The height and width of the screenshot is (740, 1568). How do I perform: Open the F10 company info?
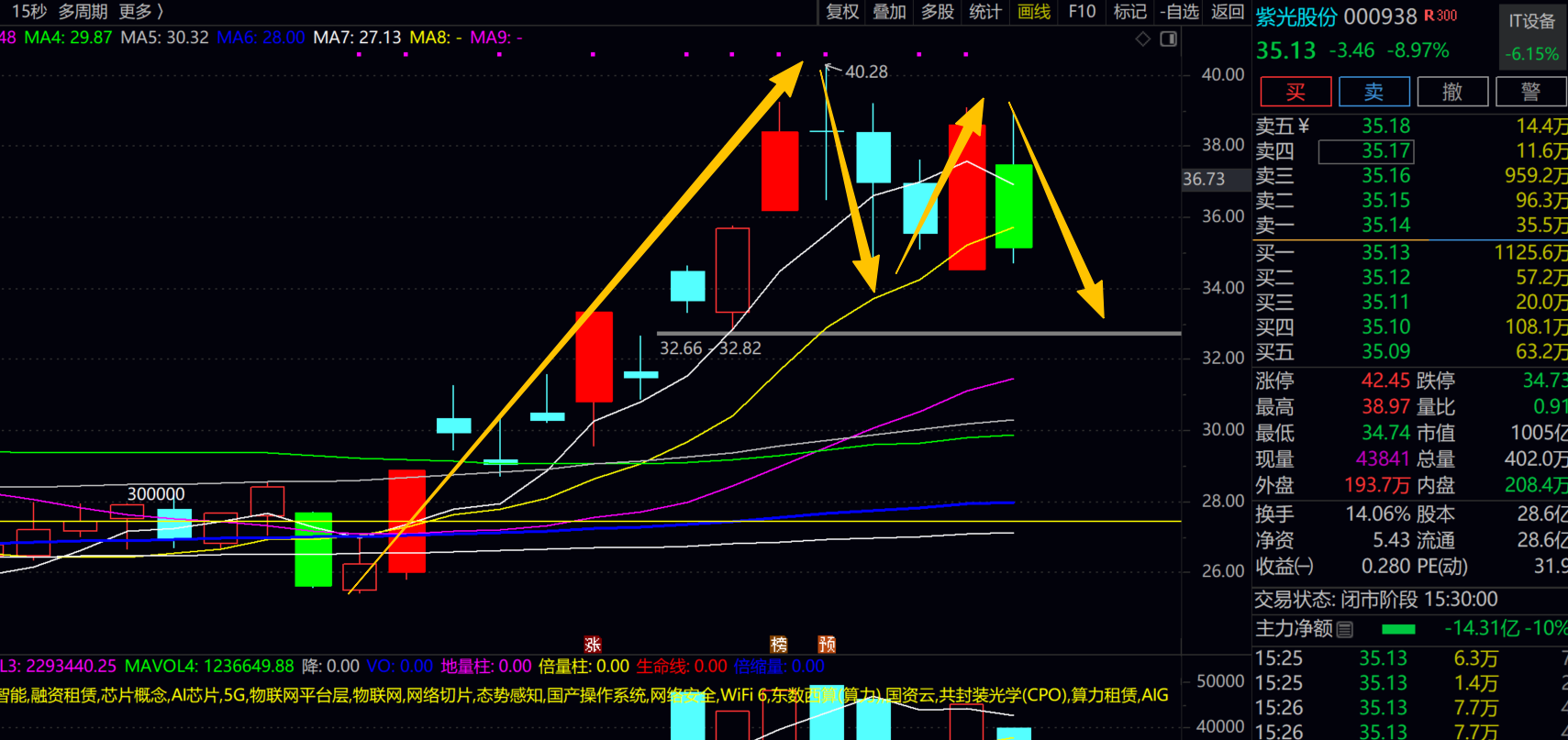click(x=1082, y=12)
